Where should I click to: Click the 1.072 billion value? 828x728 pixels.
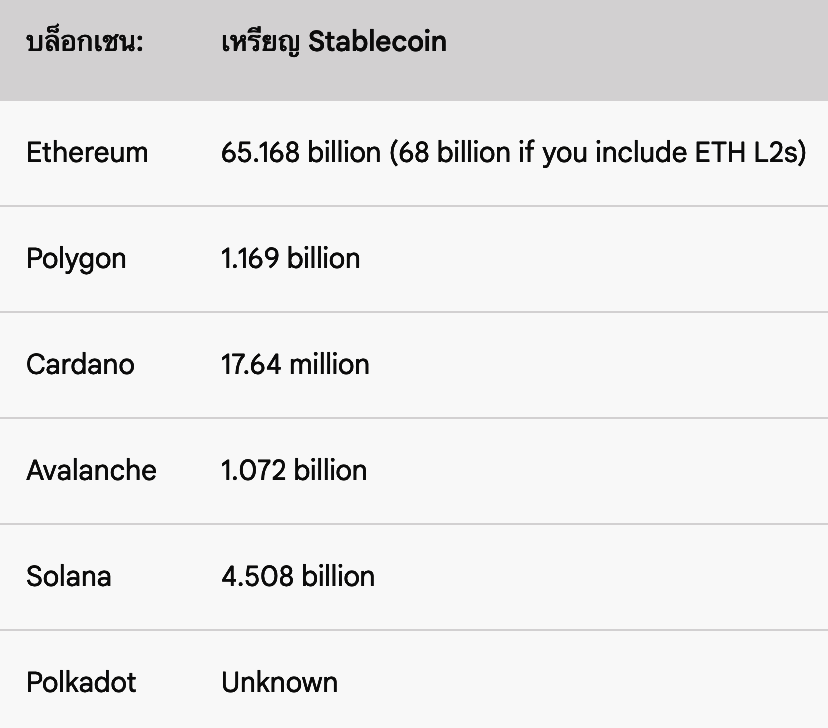pyautogui.click(x=294, y=471)
